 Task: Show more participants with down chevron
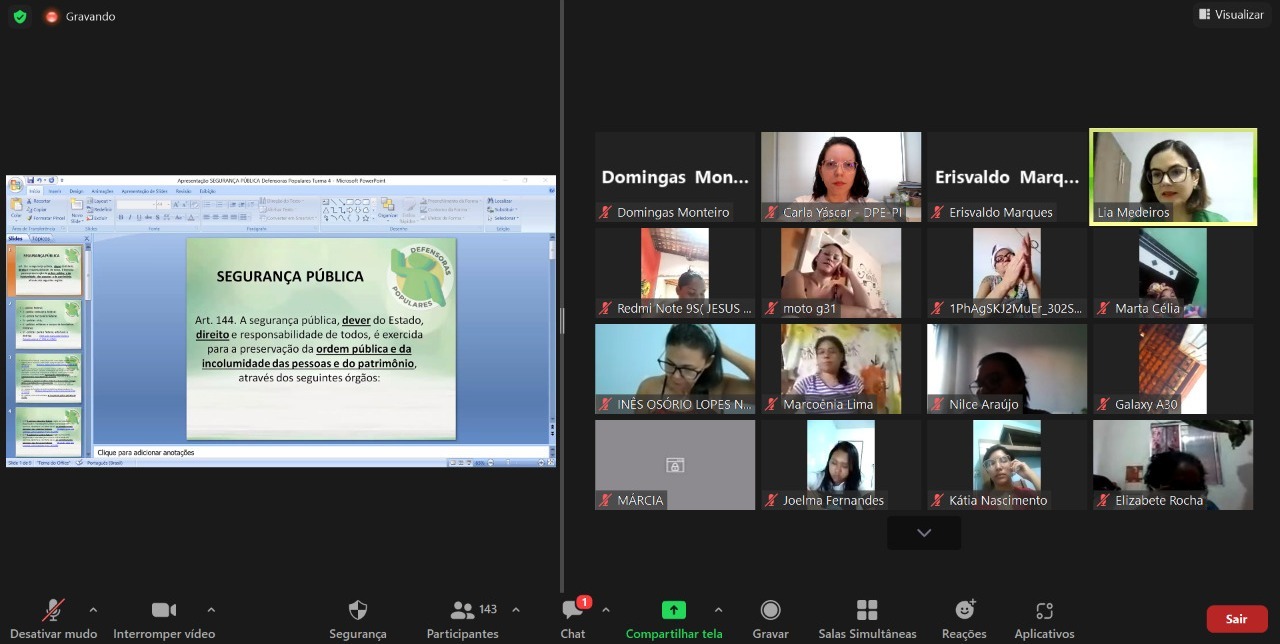pyautogui.click(x=924, y=533)
